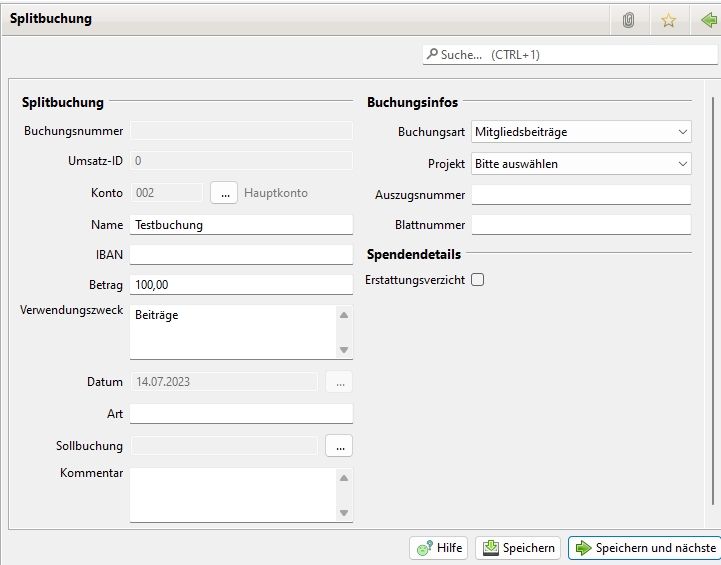Image resolution: width=721 pixels, height=565 pixels.
Task: Click the Speichern save button
Action: point(519,548)
